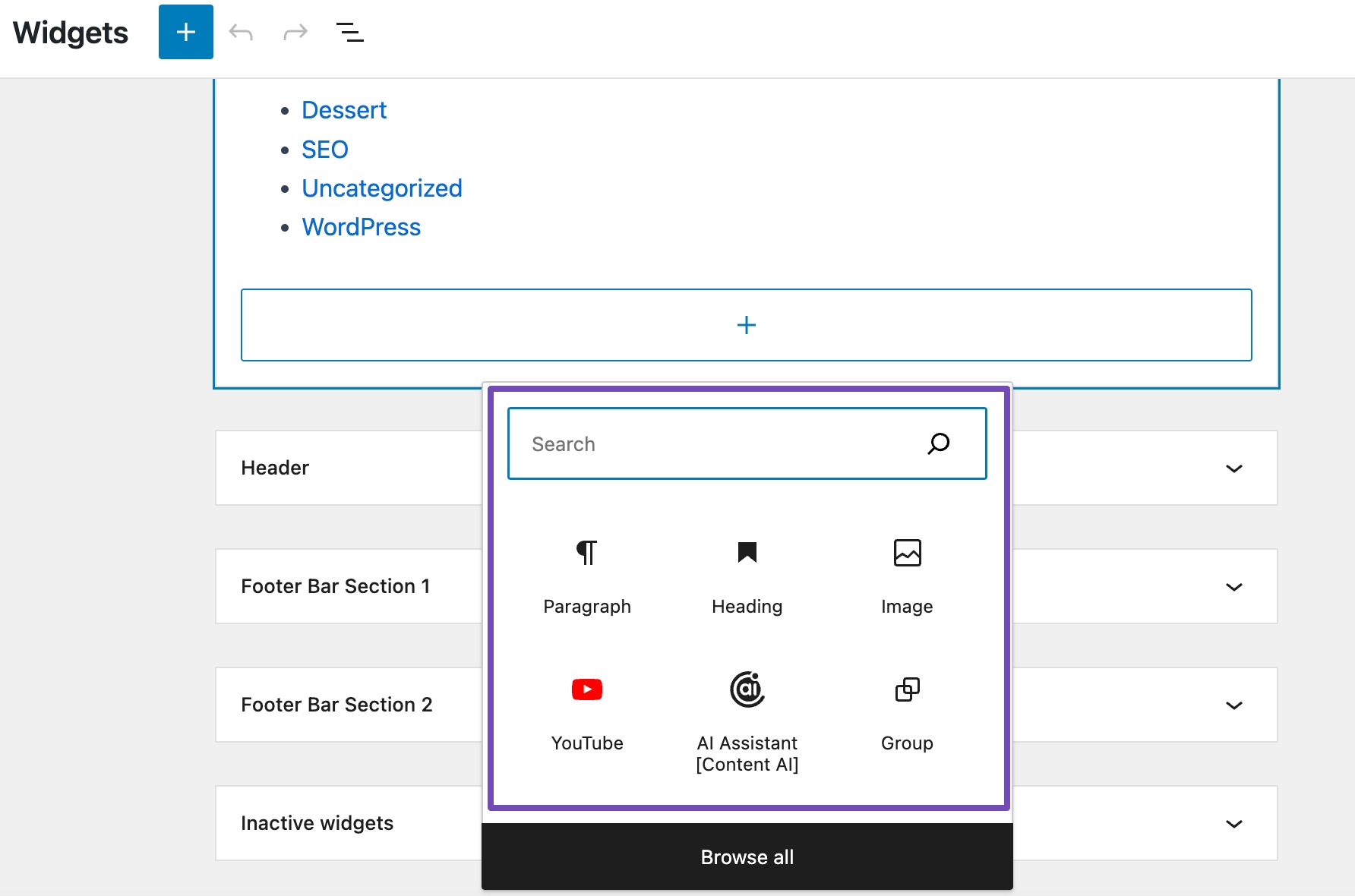The height and width of the screenshot is (896, 1355).
Task: Click the Redo arrow
Action: [x=295, y=32]
